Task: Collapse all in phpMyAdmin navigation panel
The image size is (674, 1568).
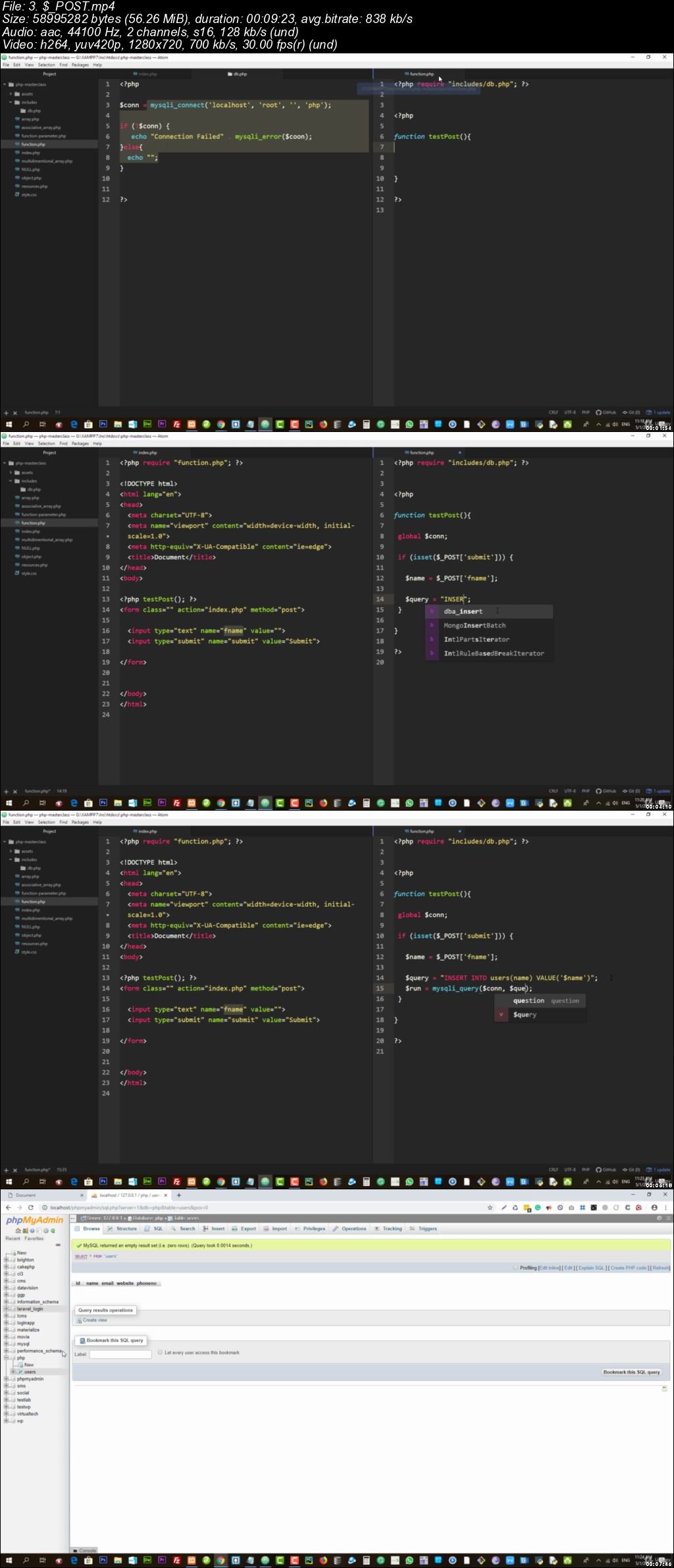Action: pyautogui.click(x=58, y=1245)
